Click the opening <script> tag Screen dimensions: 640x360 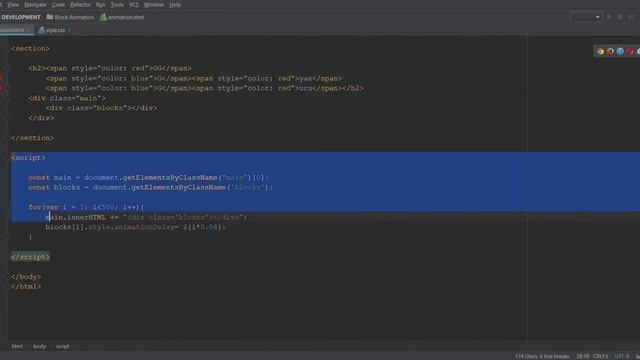[x=28, y=158]
